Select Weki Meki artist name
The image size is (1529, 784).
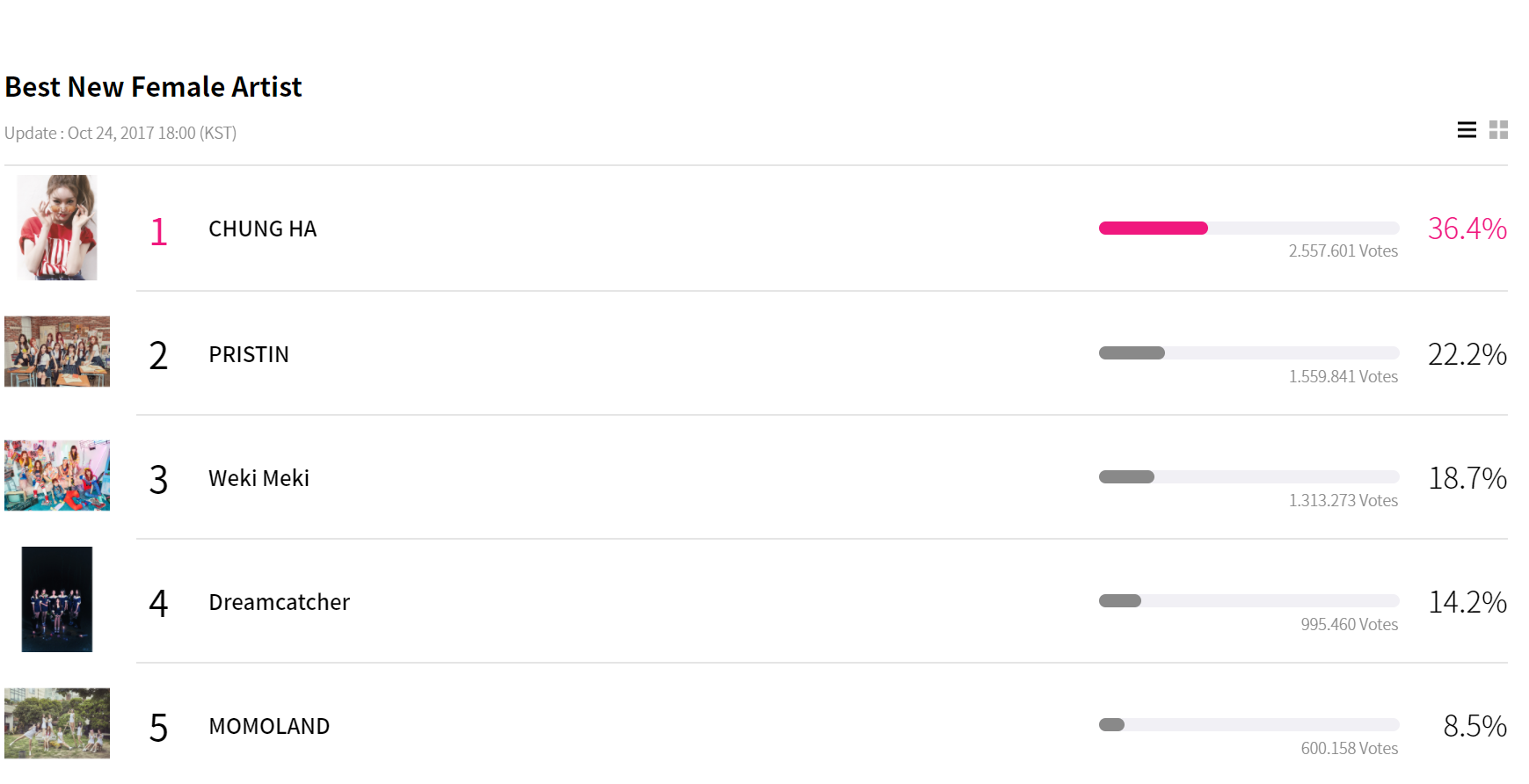tap(258, 479)
